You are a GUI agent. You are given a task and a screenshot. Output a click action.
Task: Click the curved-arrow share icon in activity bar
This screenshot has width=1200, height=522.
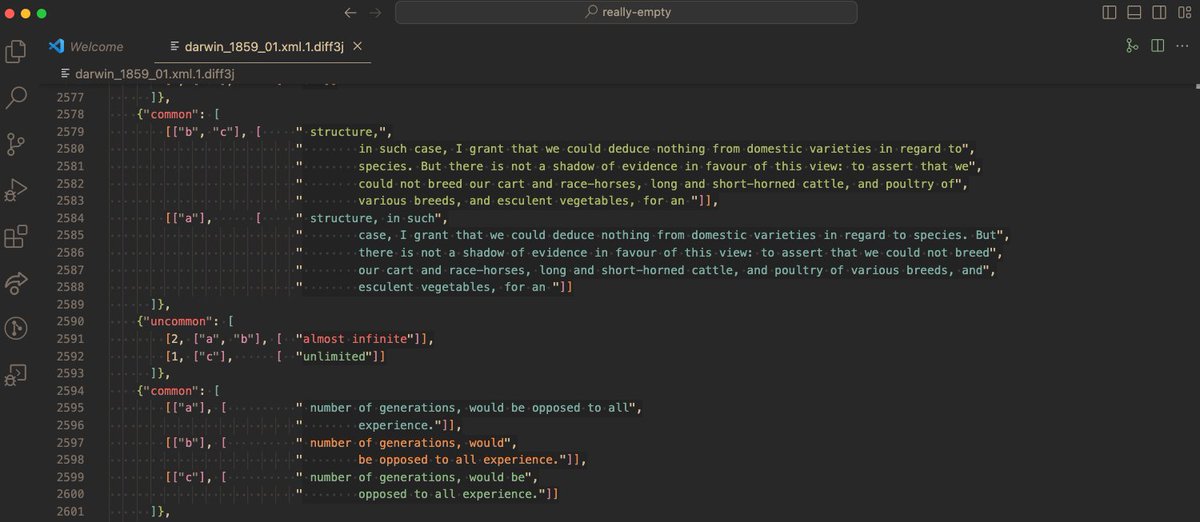(16, 283)
